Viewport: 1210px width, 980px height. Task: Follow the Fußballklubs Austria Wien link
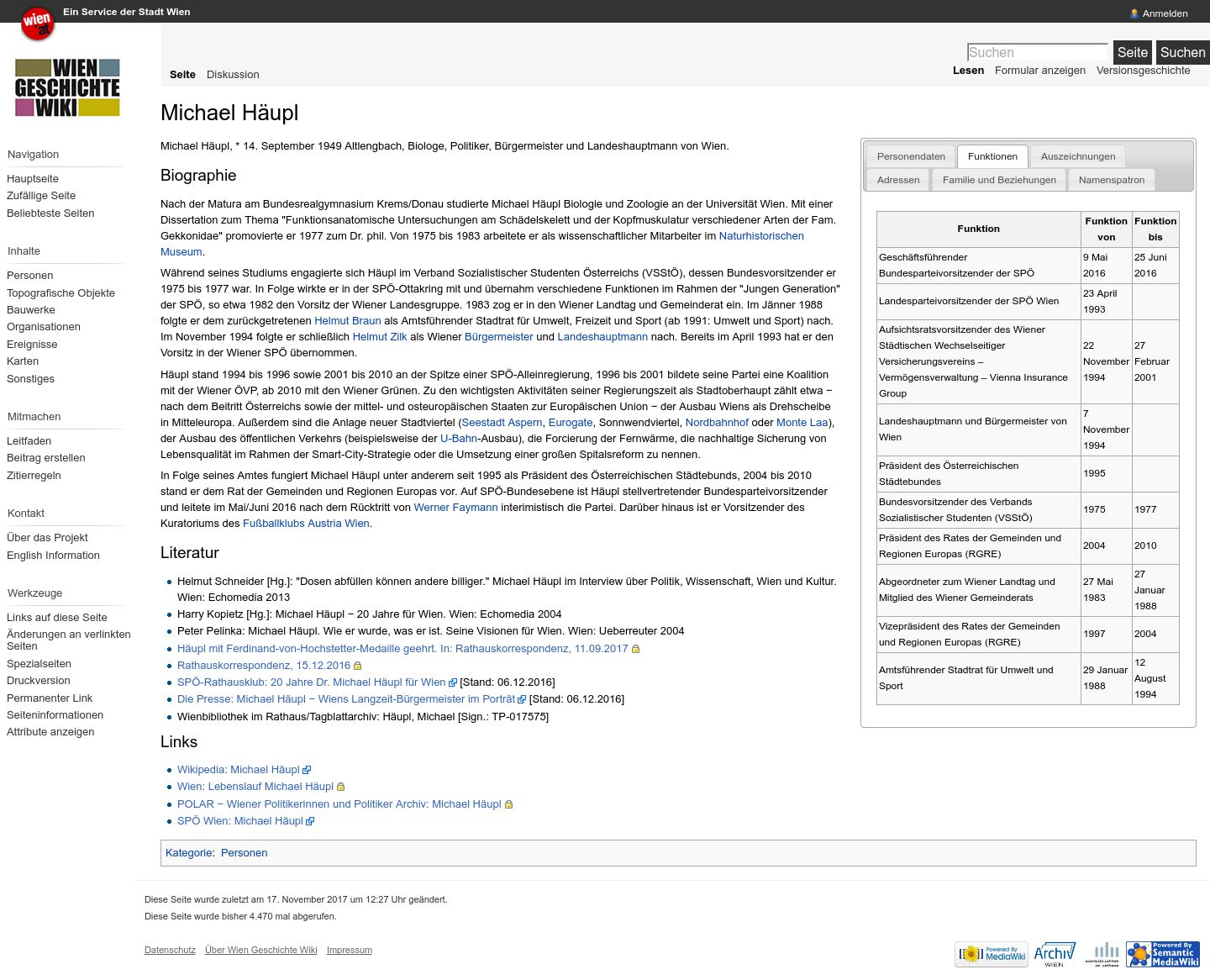306,524
